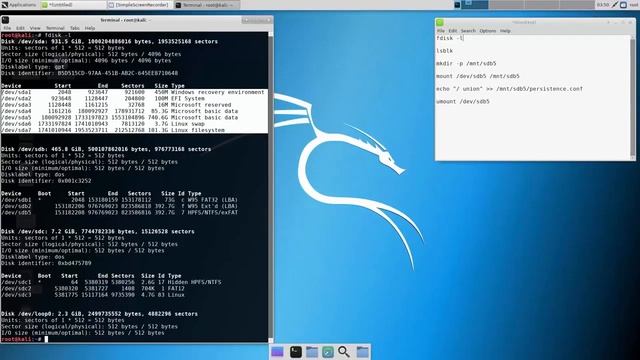Viewport: 640px width, 360px height.
Task: Switch to the Untitled text editor taskbar button
Action: point(73,5)
